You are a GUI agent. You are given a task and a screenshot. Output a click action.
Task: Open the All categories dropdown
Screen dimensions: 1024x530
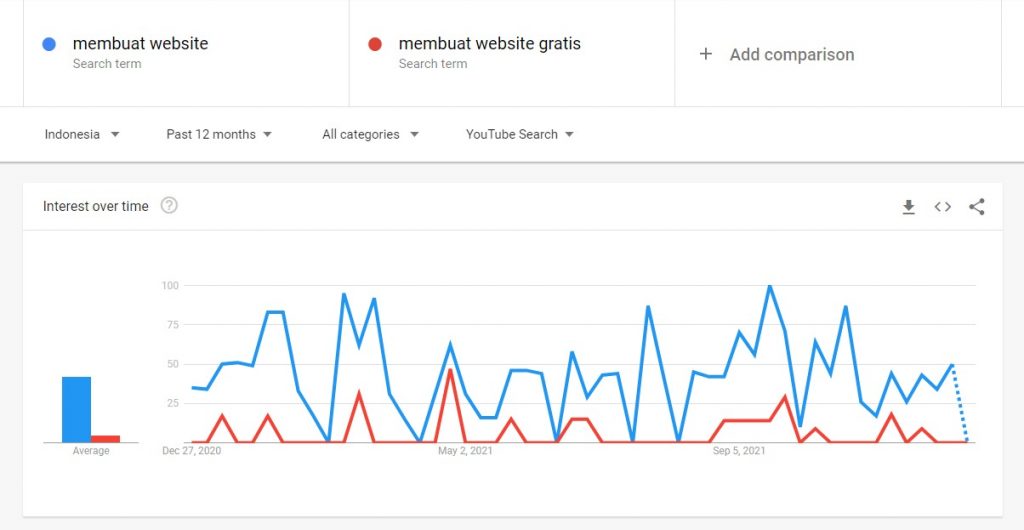(370, 134)
